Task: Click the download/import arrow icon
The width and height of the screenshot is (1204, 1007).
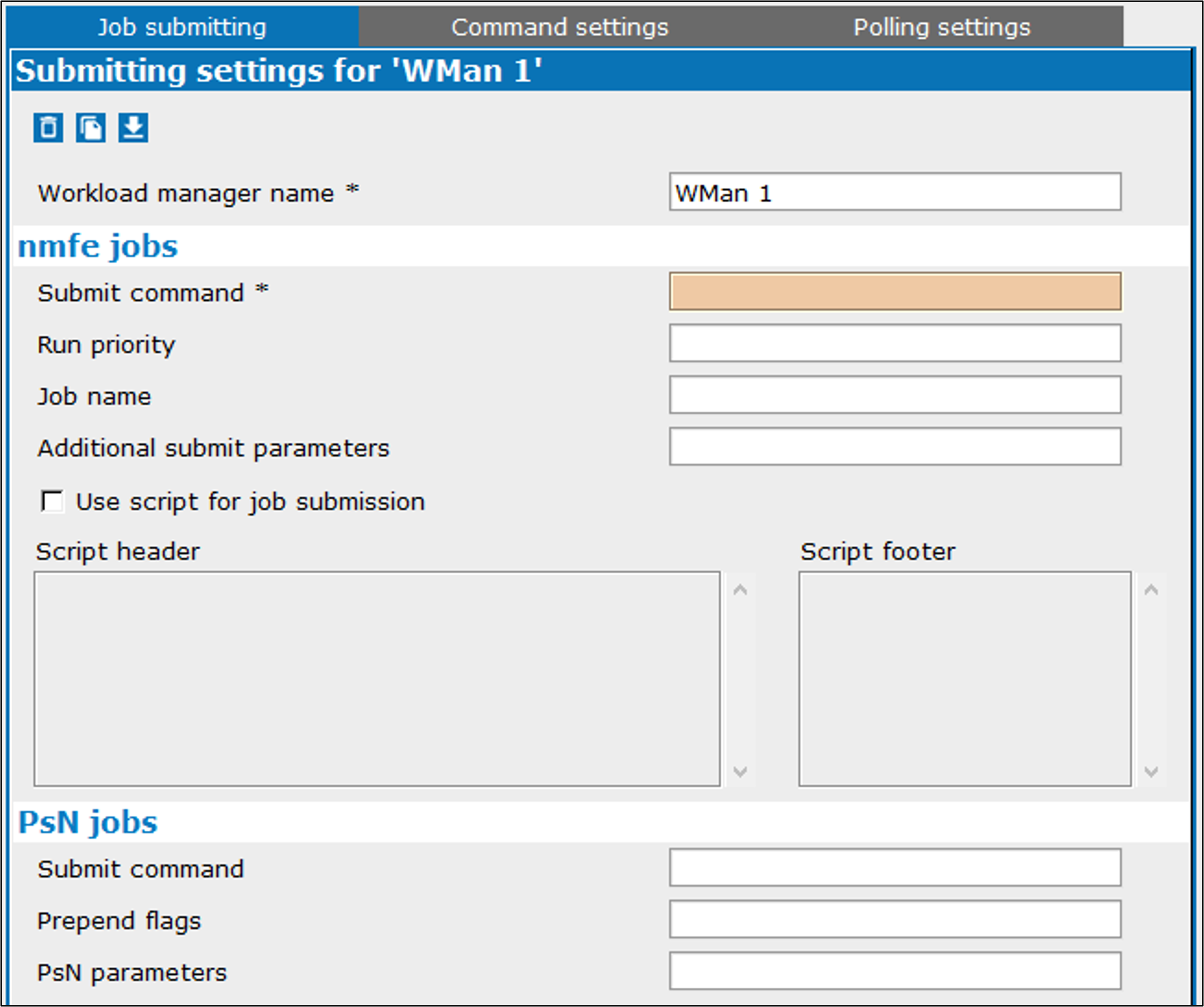Action: click(133, 127)
